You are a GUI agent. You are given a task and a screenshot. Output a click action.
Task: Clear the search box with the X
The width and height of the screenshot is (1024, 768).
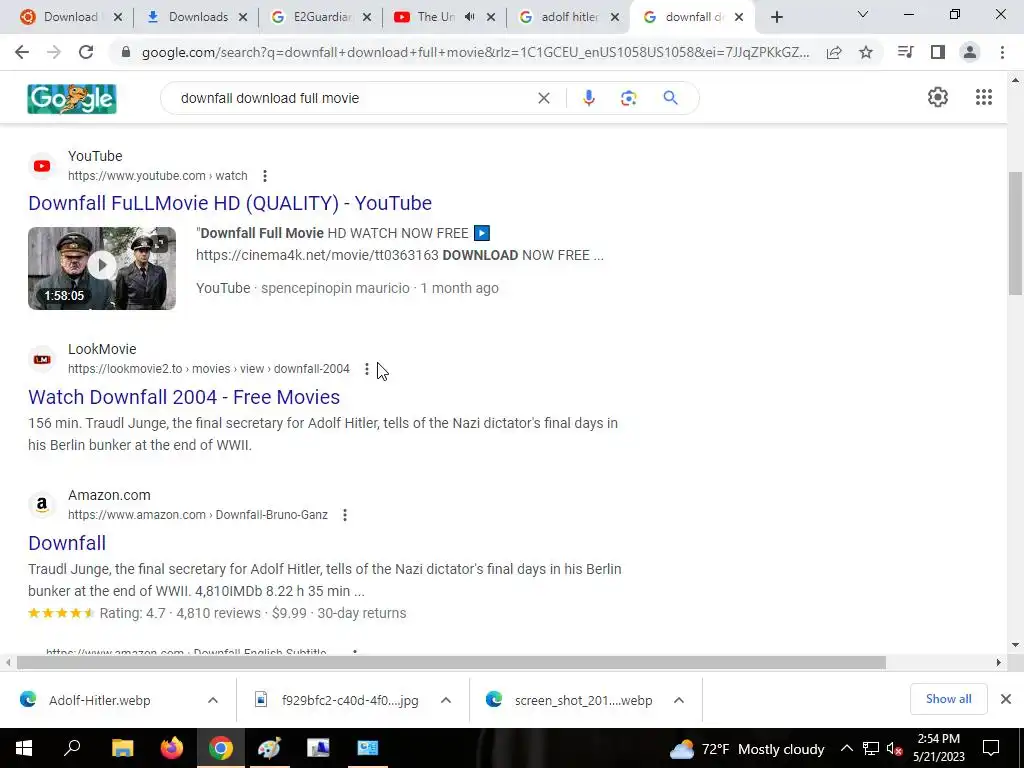tap(543, 98)
